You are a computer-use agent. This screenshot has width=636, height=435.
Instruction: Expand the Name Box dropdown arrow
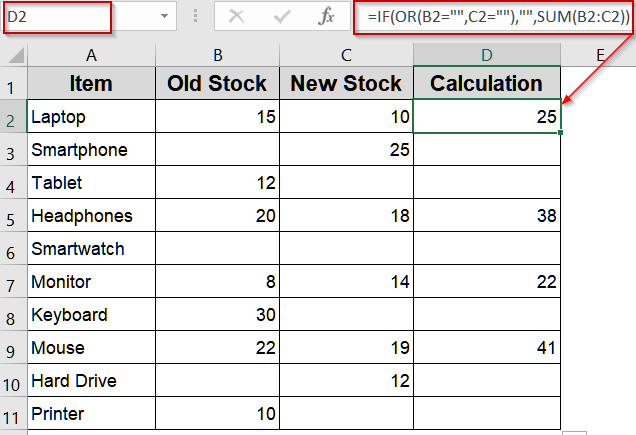coord(164,16)
